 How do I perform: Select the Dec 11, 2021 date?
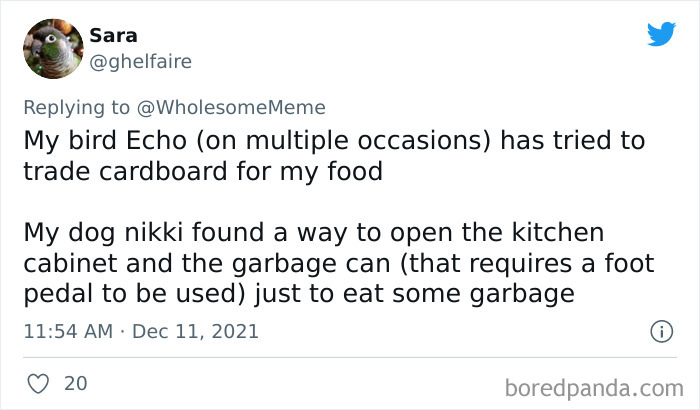(195, 330)
